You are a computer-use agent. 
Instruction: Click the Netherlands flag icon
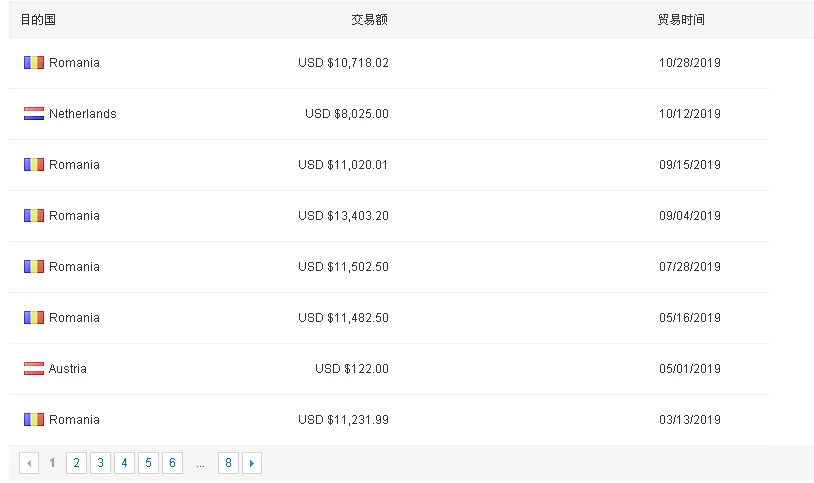click(34, 114)
